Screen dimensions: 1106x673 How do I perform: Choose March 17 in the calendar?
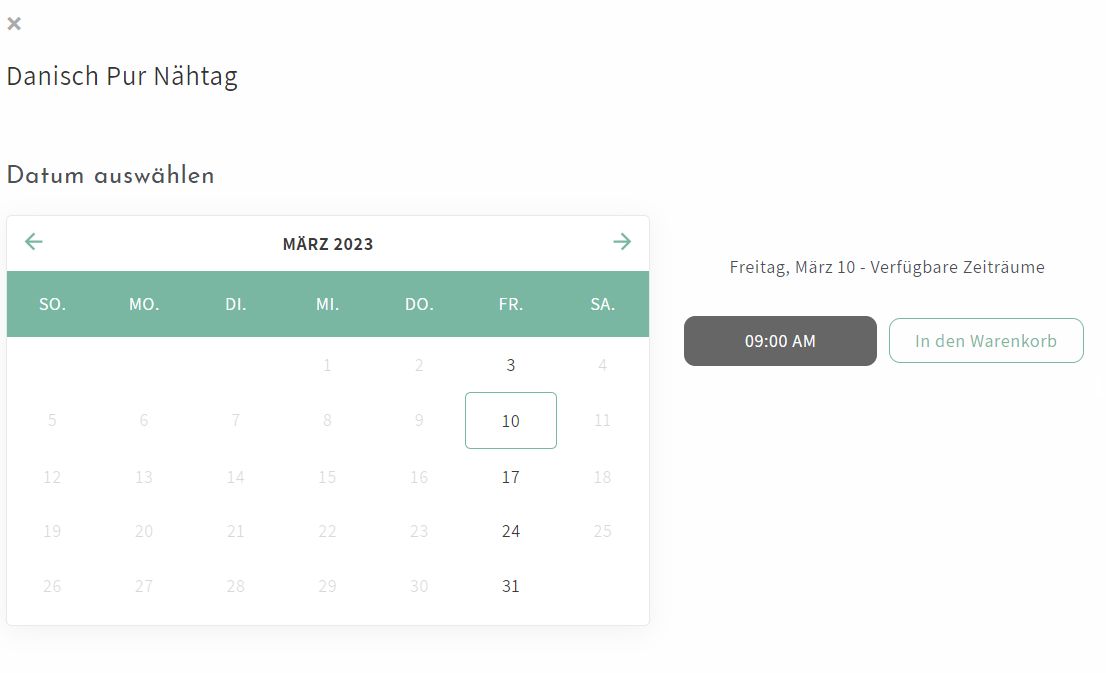click(511, 477)
